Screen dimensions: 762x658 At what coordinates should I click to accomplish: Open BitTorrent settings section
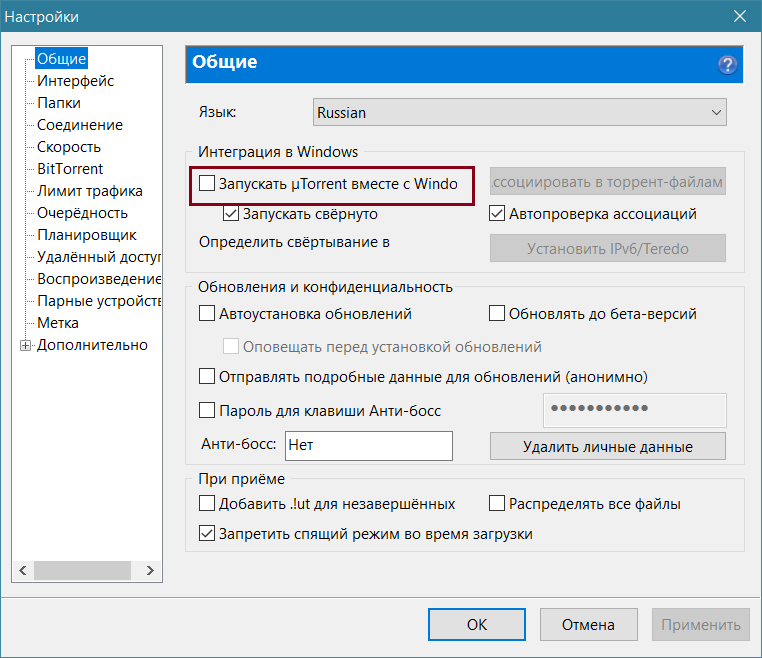pyautogui.click(x=70, y=169)
